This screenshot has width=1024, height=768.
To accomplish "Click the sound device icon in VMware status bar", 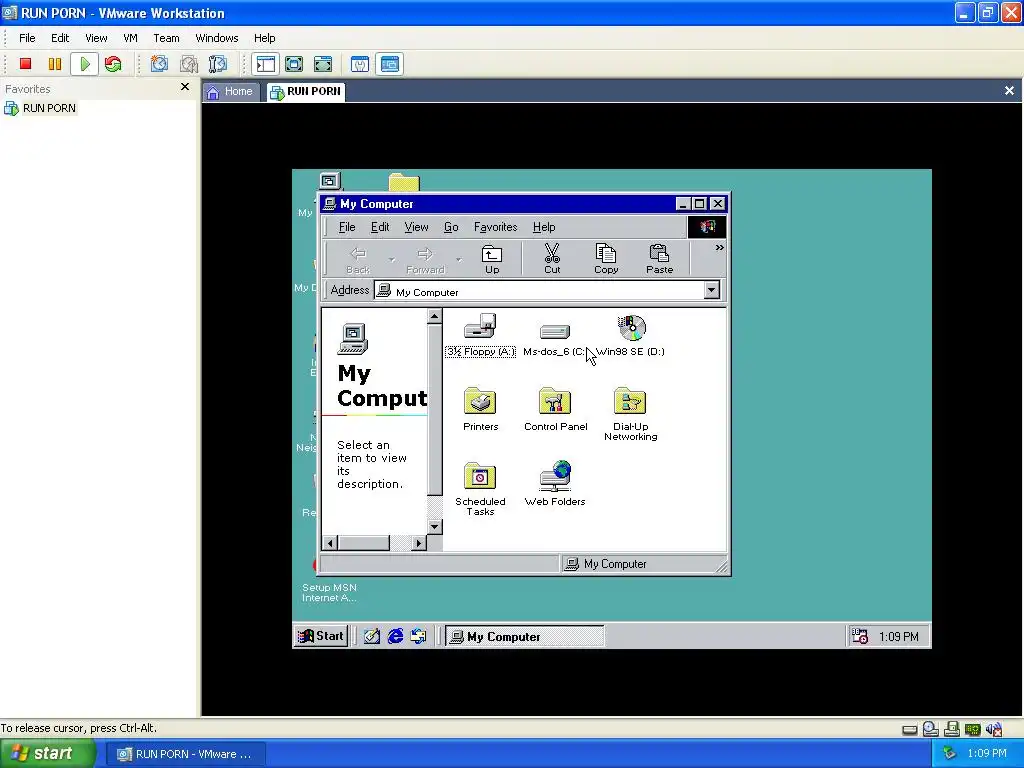I will pos(994,729).
